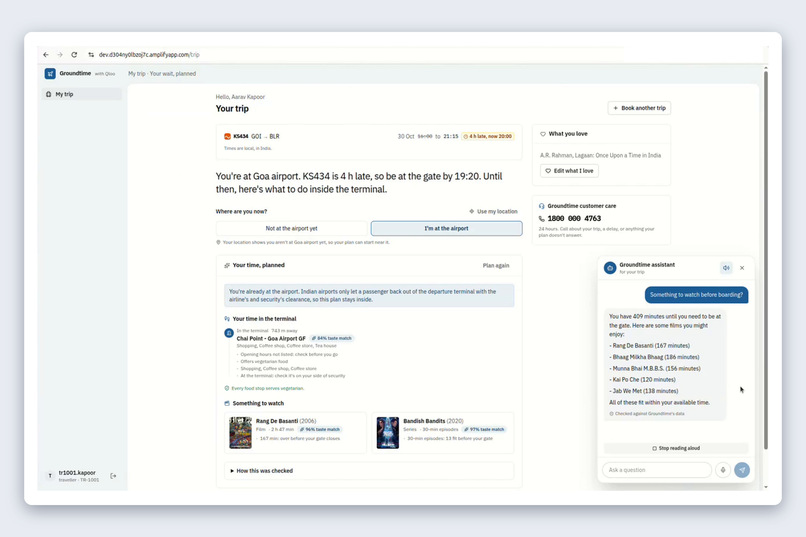Click the location pin icon under the location toggle
This screenshot has height=537, width=806.
click(x=218, y=242)
